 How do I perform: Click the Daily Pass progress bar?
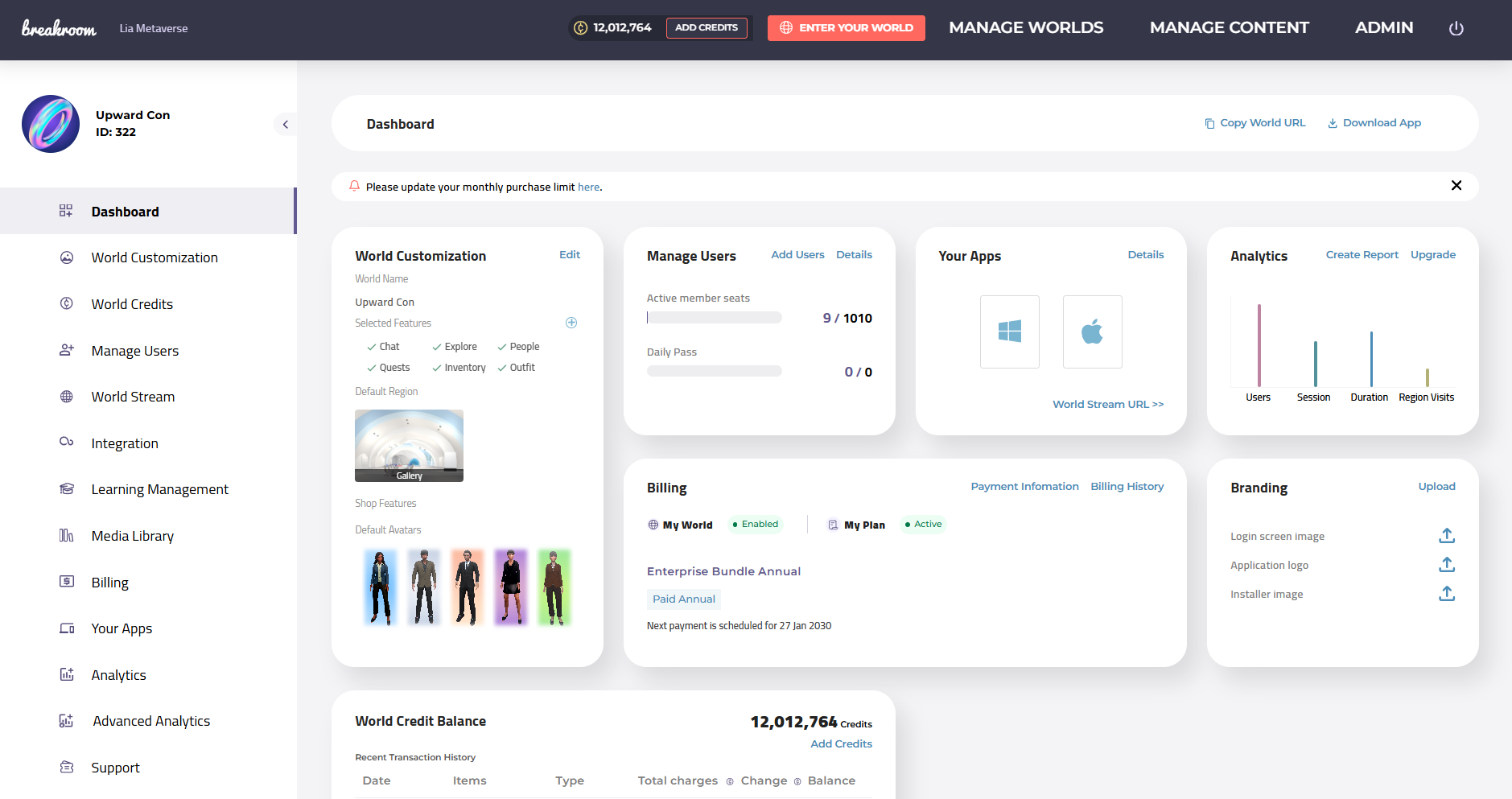coord(715,371)
